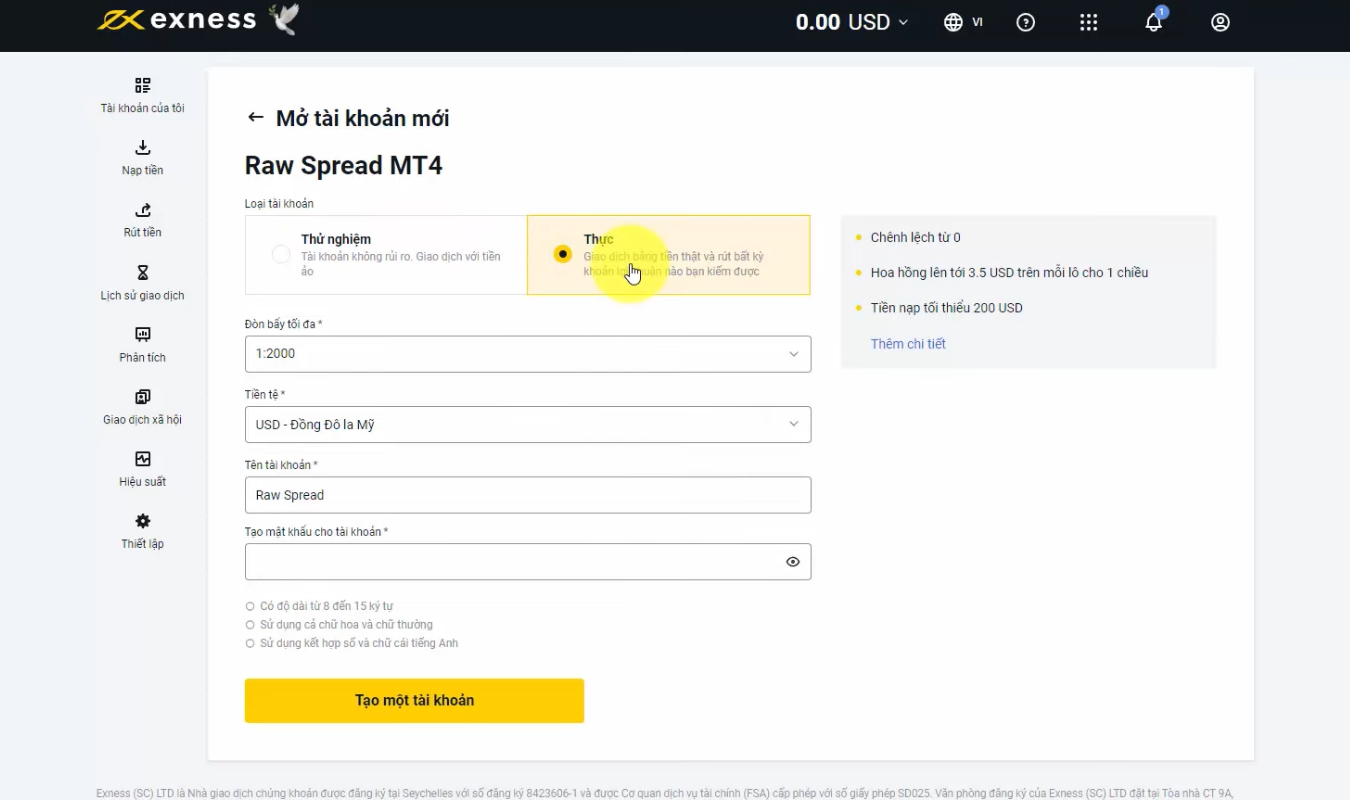Open the Phân tích menu label
Image resolution: width=1350 pixels, height=800 pixels.
click(x=143, y=357)
